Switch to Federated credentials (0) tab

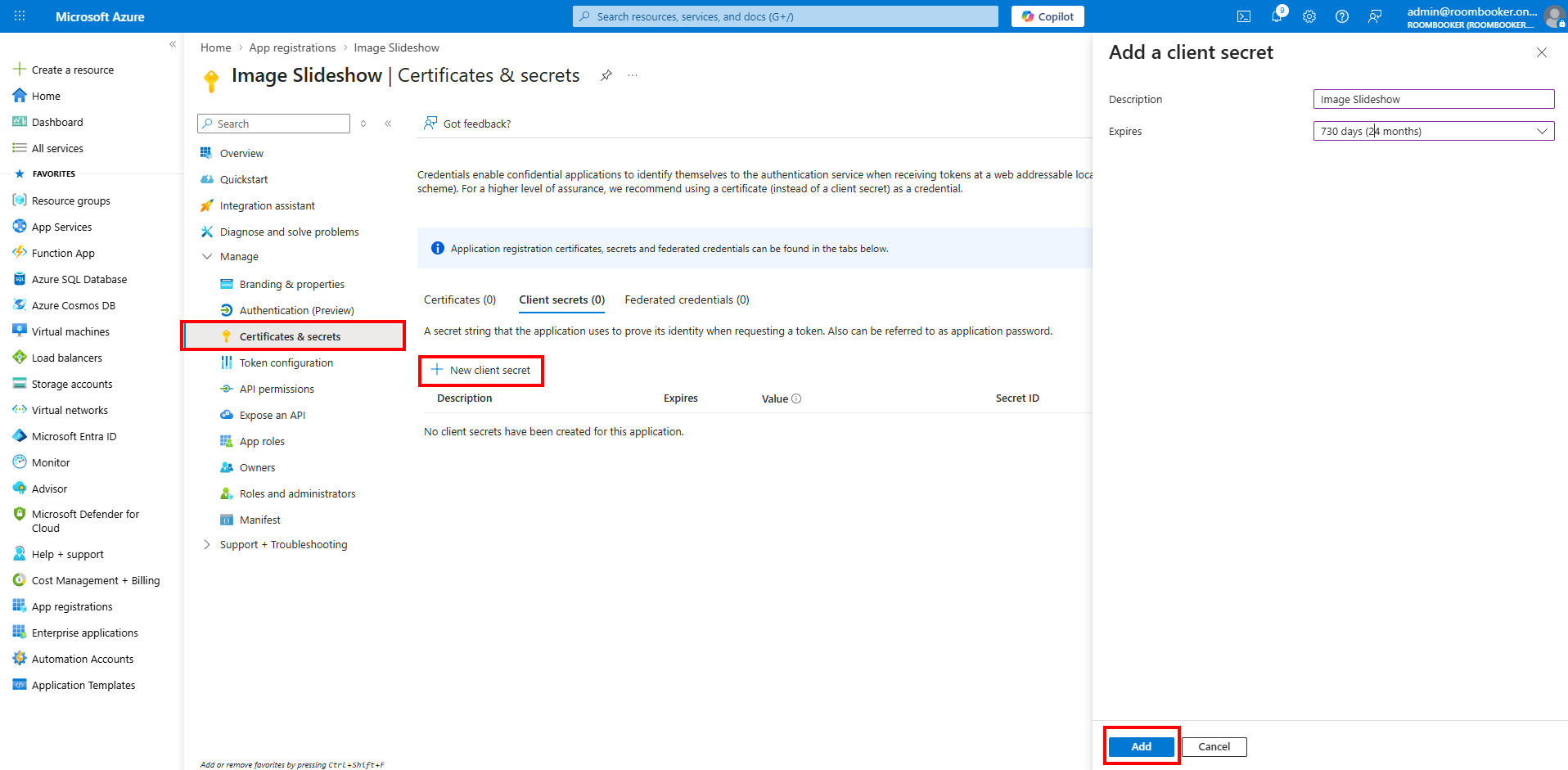click(687, 299)
